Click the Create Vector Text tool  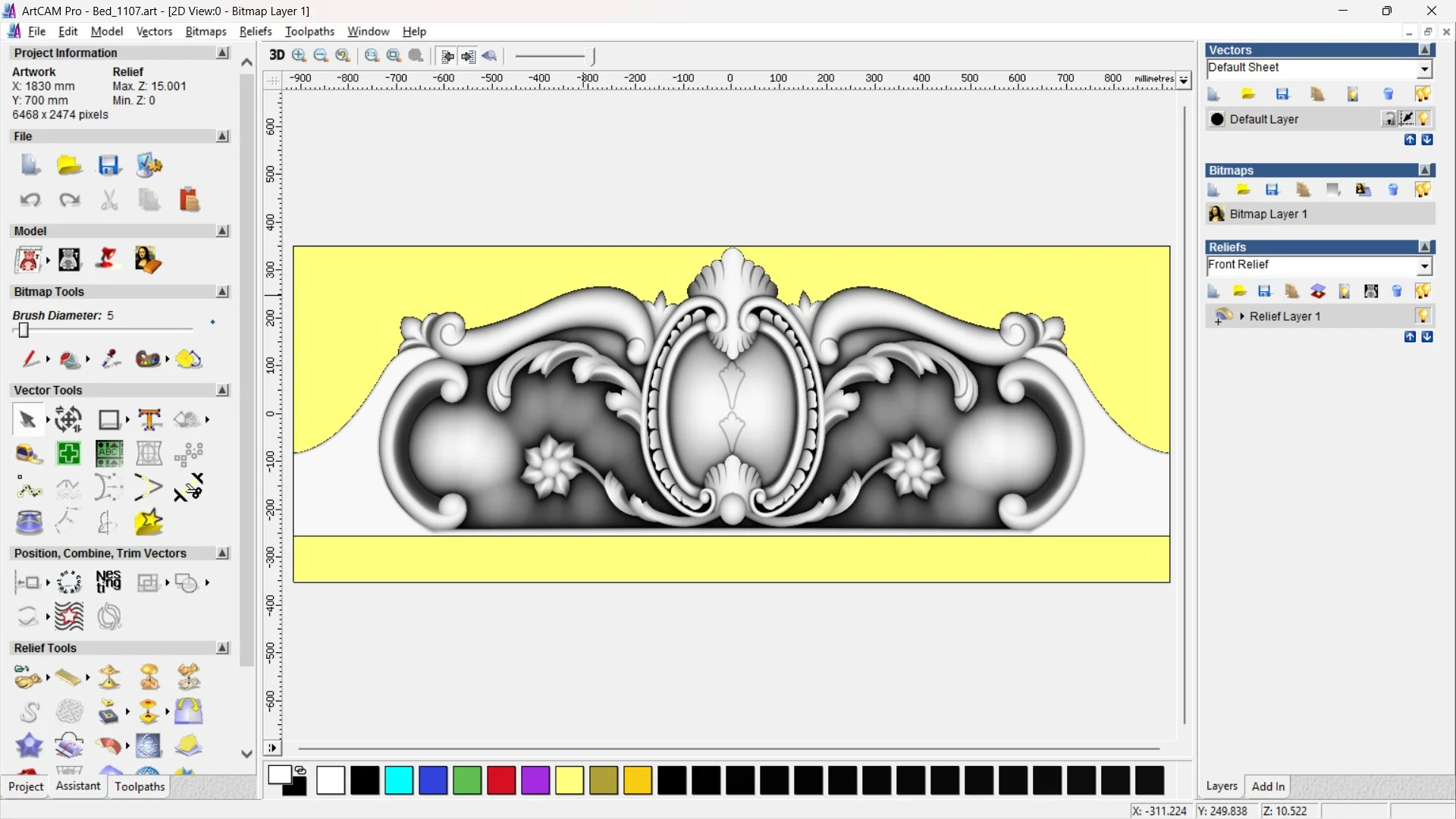[149, 419]
